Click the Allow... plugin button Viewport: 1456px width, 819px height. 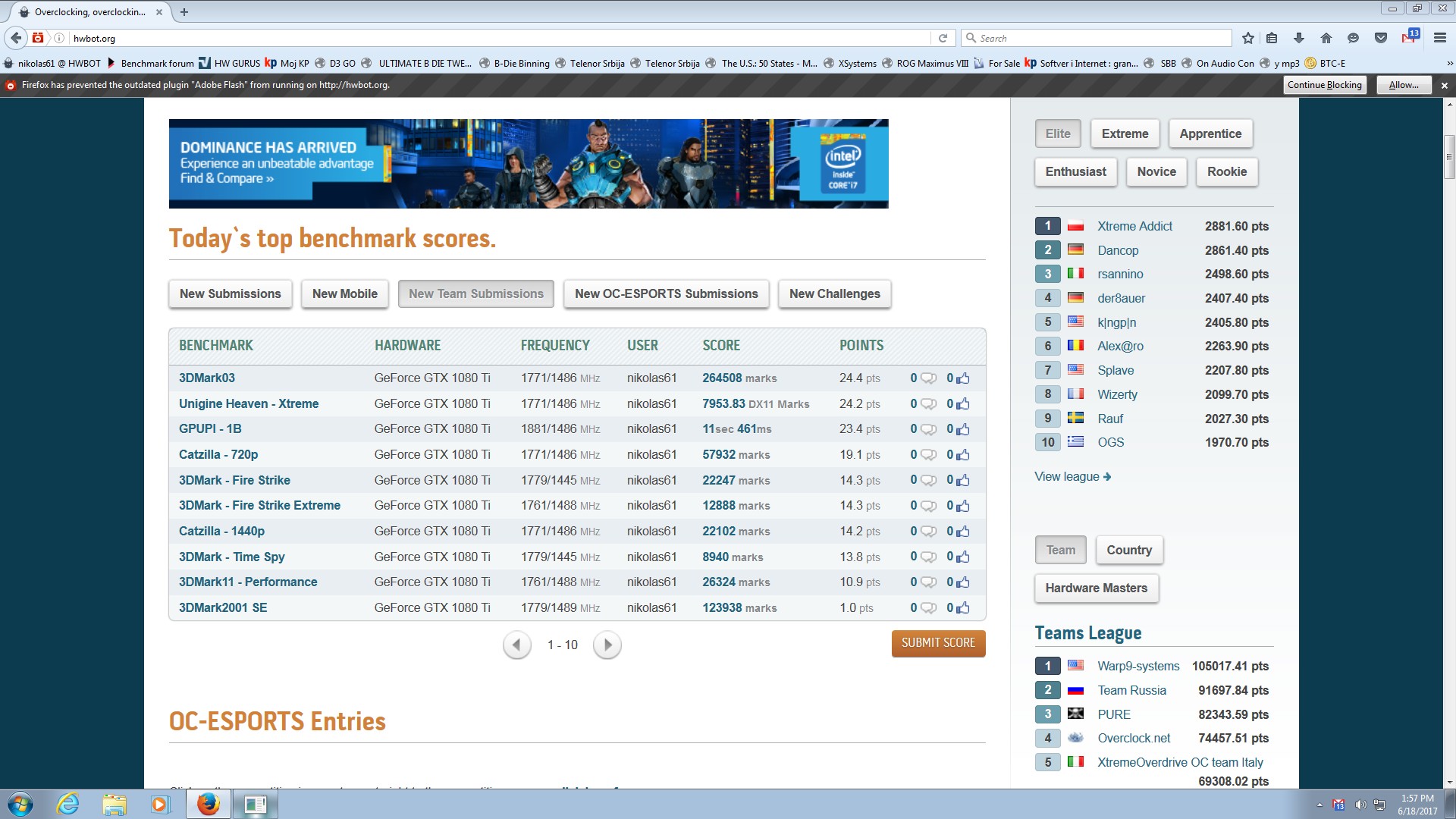pos(1404,86)
